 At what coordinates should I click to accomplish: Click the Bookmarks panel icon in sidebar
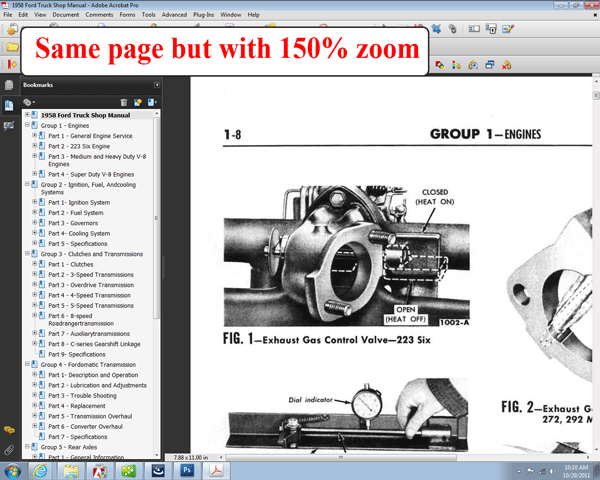[x=9, y=105]
